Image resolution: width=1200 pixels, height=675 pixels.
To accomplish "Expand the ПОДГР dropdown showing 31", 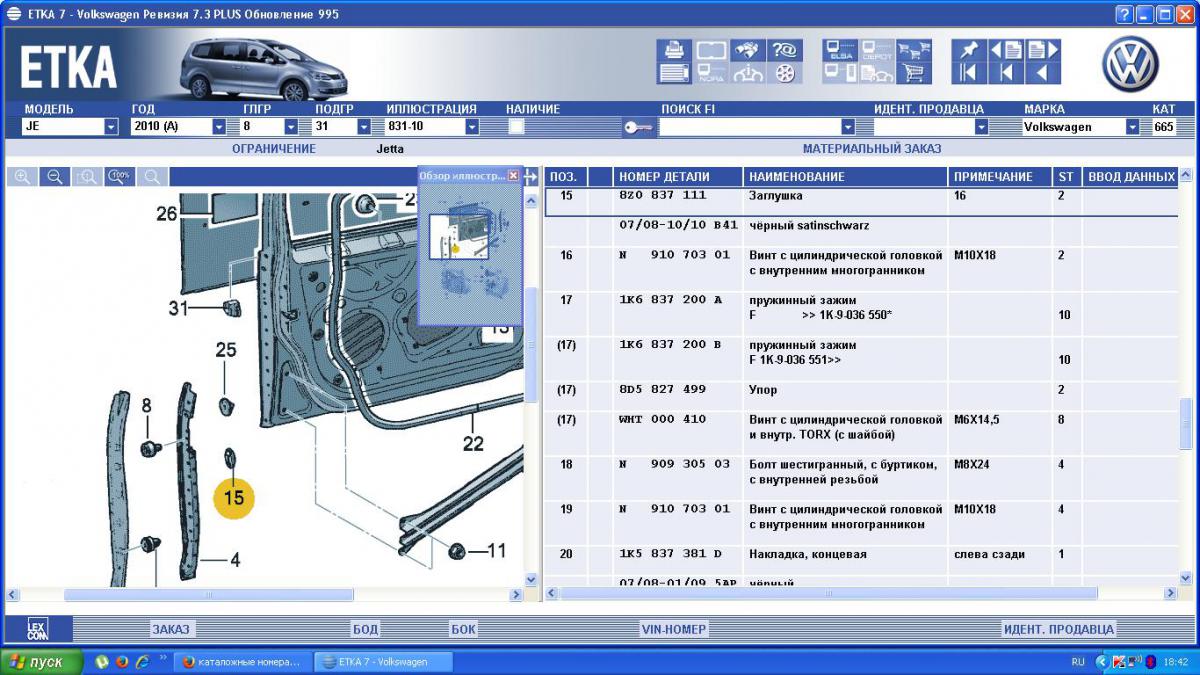I will point(364,127).
